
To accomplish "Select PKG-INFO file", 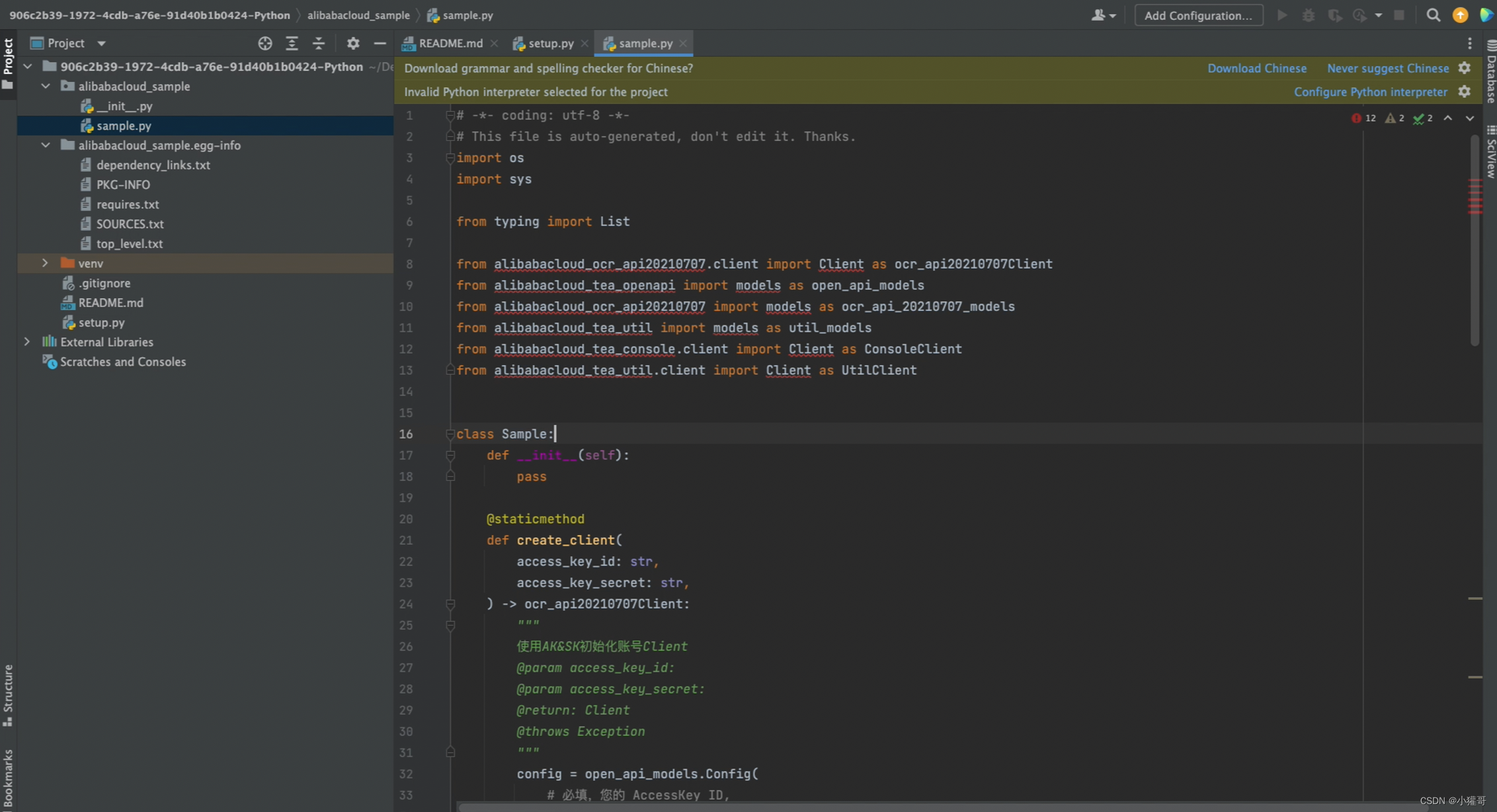I will tap(123, 184).
